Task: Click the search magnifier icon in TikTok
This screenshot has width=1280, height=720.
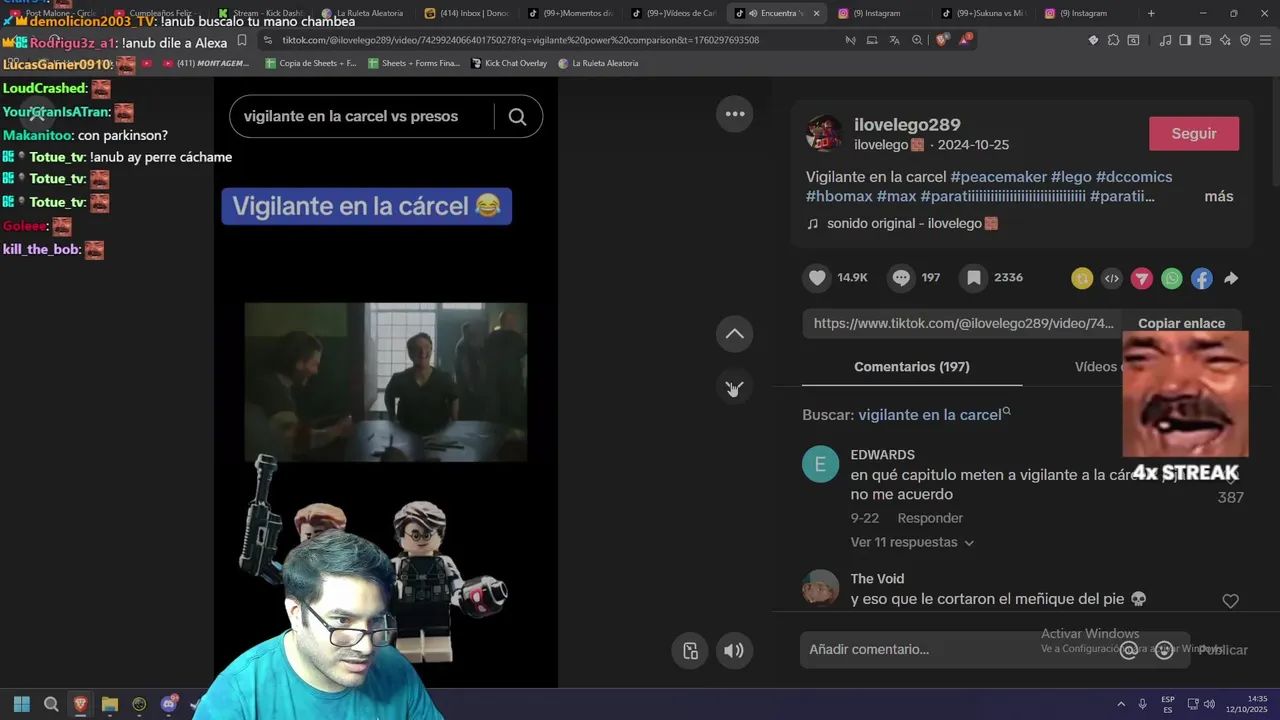Action: 517,117
